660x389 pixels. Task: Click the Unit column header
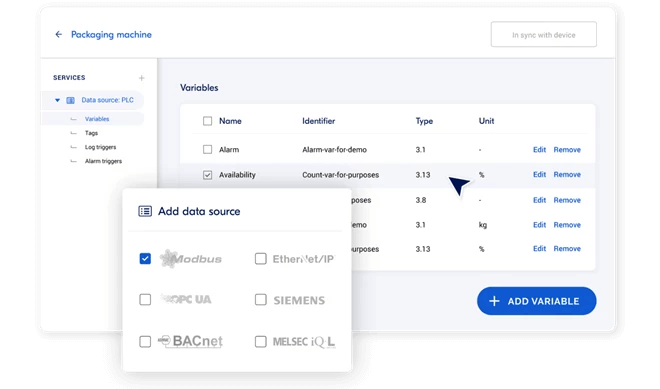coord(486,121)
